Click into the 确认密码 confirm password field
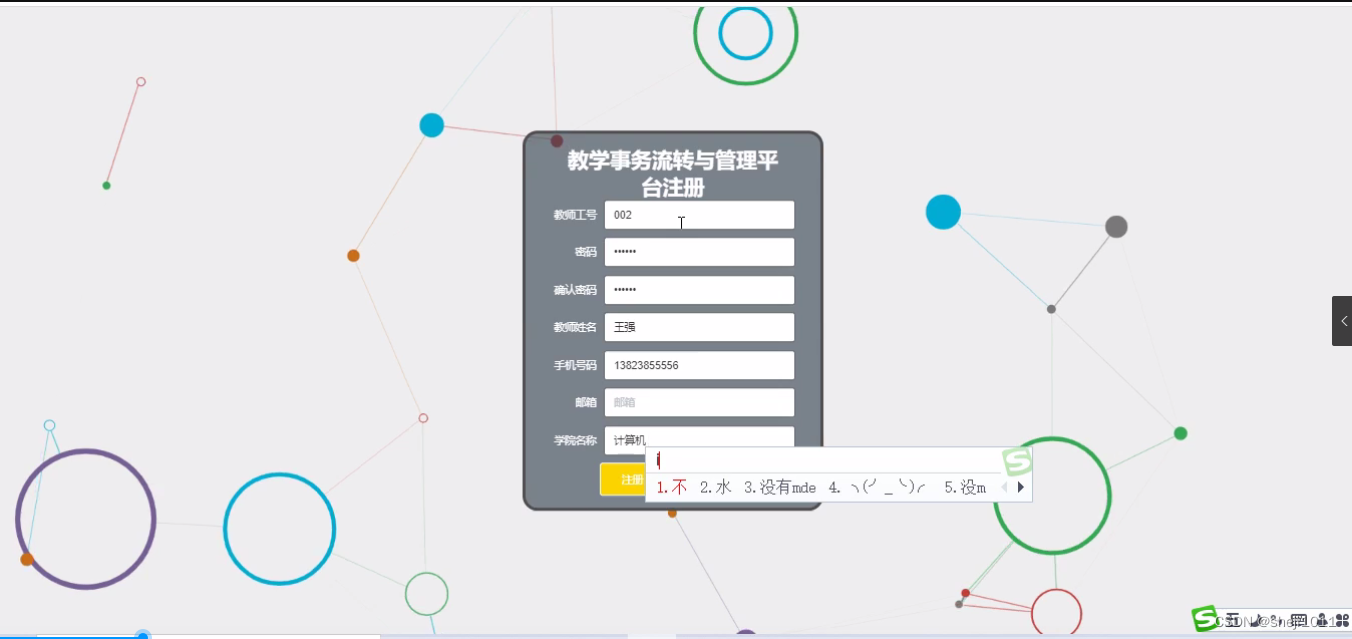This screenshot has height=639, width=1352. (x=699, y=290)
